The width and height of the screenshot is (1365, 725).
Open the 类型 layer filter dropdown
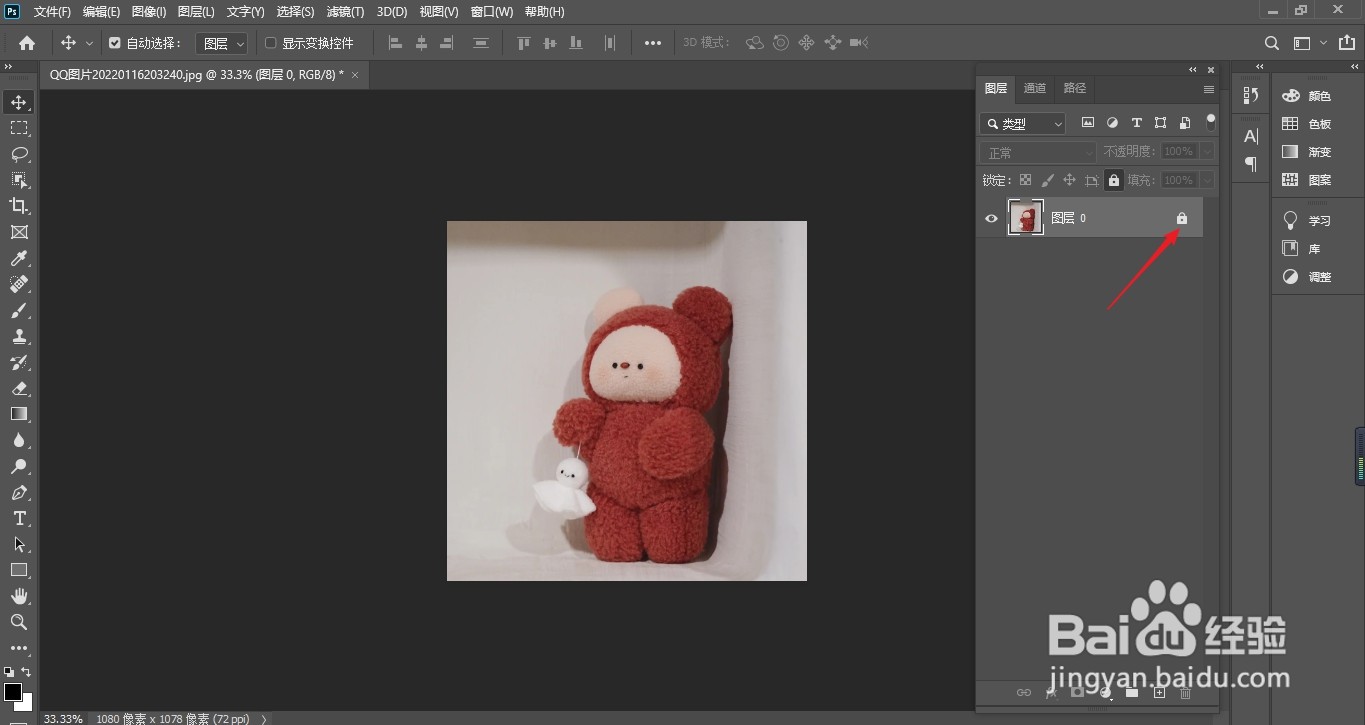coord(1023,124)
